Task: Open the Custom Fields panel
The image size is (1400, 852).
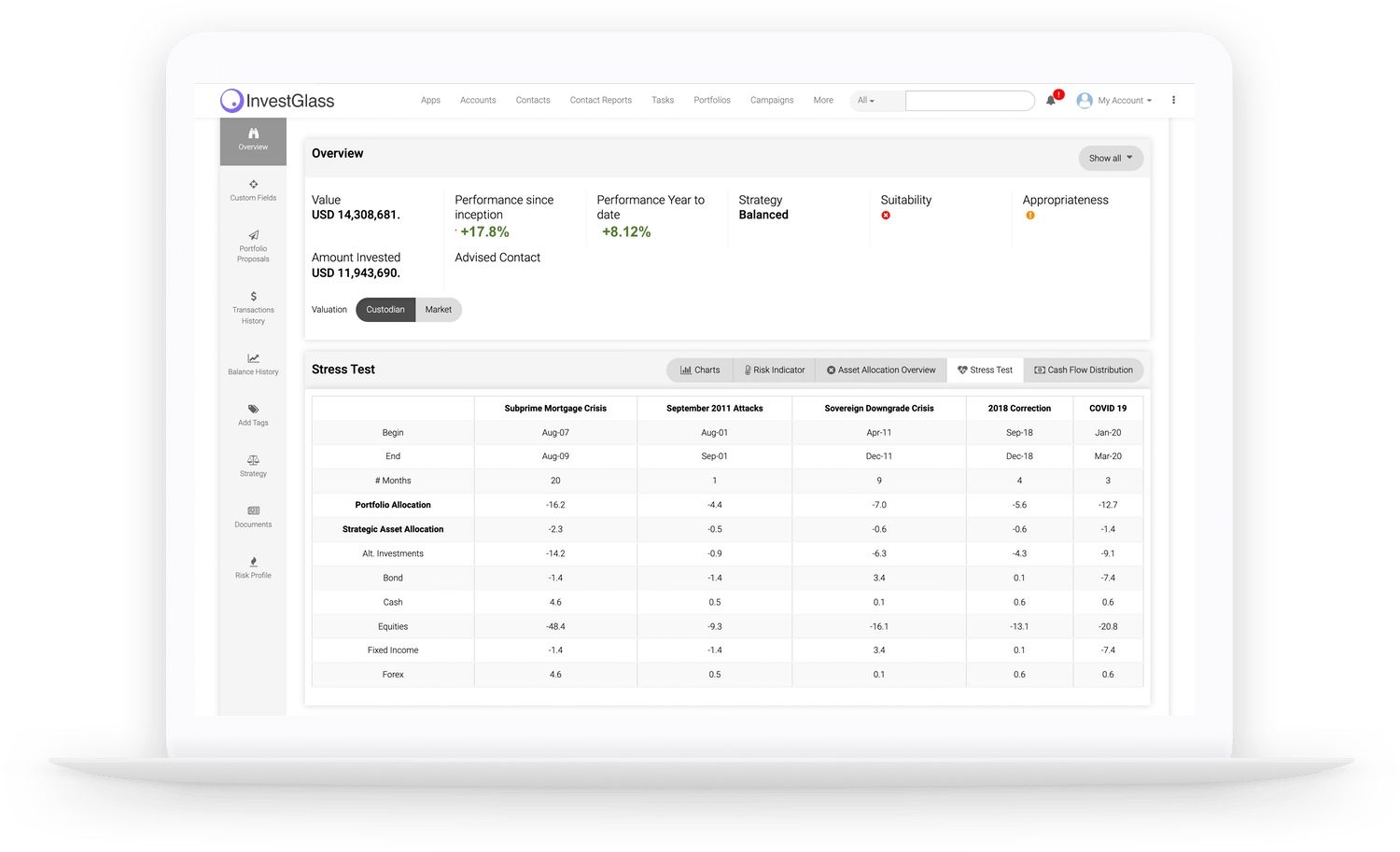Action: point(252,190)
